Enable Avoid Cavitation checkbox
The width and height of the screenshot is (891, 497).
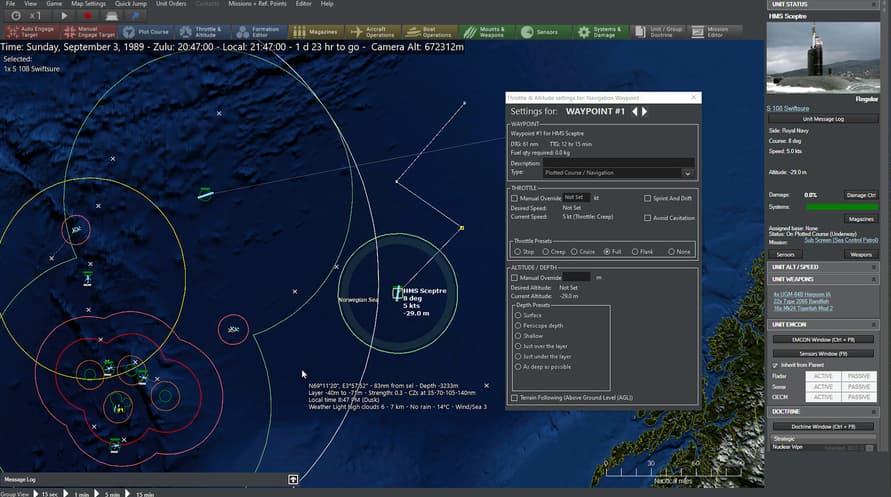pyautogui.click(x=647, y=218)
